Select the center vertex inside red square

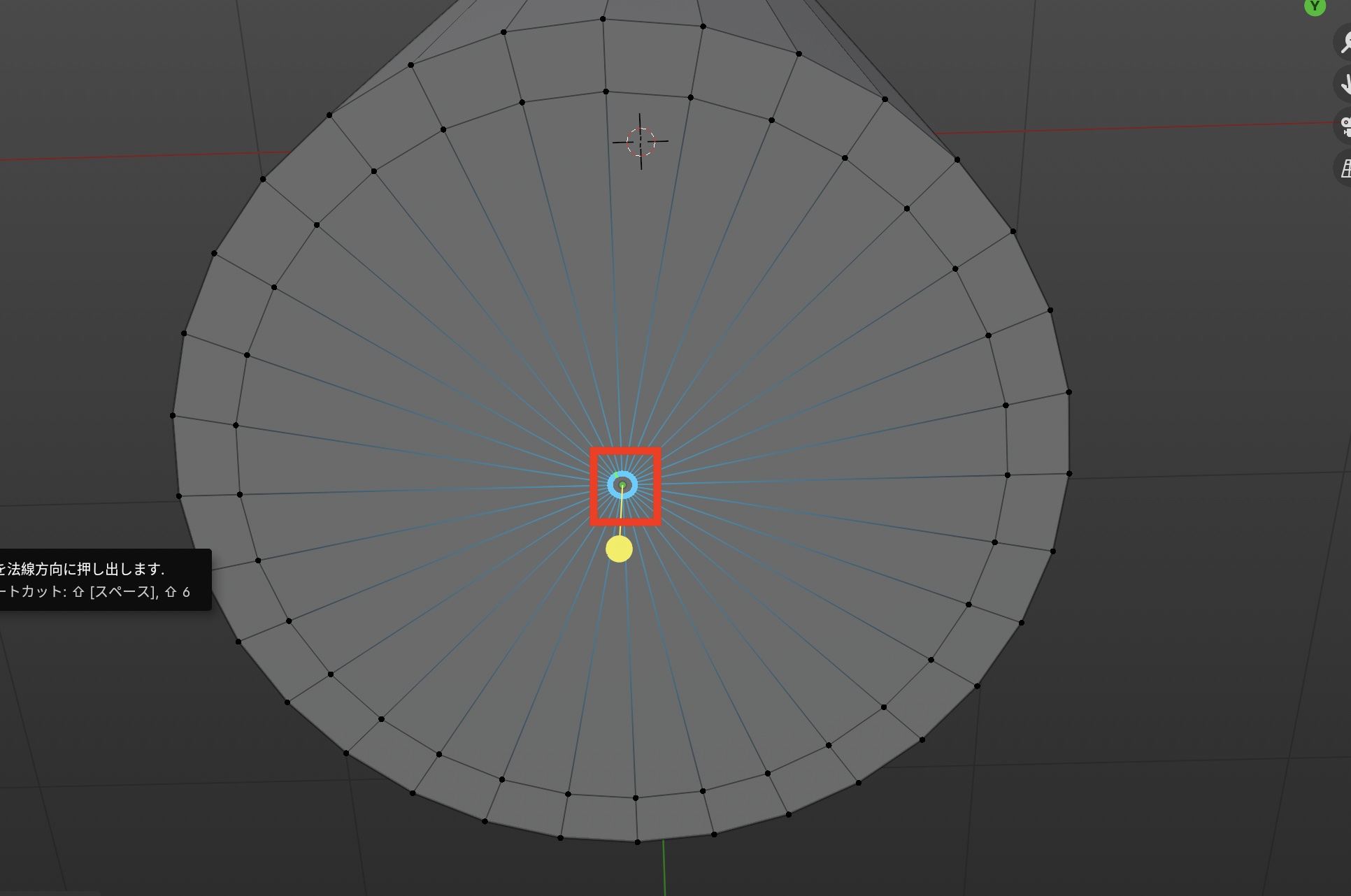(622, 485)
